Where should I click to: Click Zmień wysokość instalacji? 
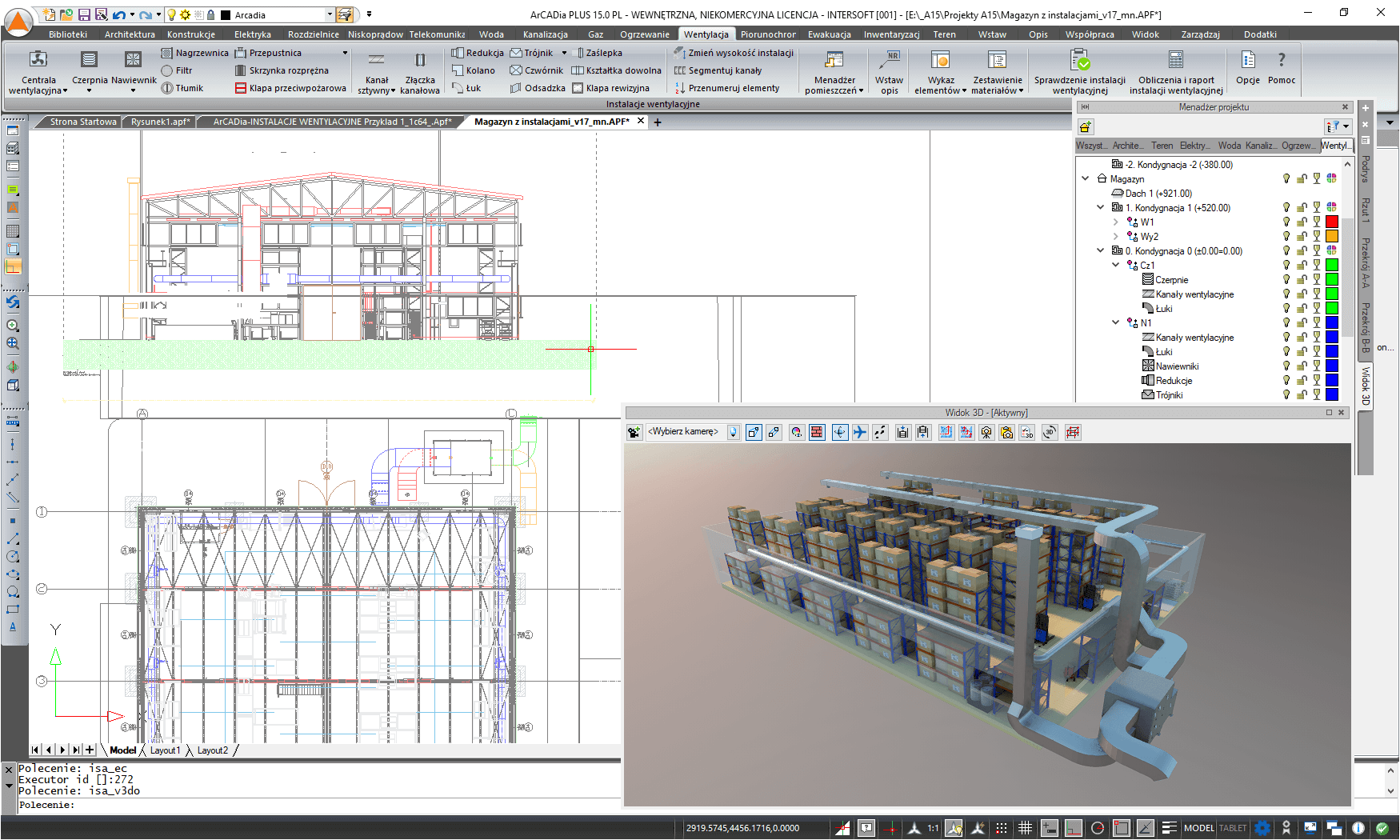click(734, 53)
